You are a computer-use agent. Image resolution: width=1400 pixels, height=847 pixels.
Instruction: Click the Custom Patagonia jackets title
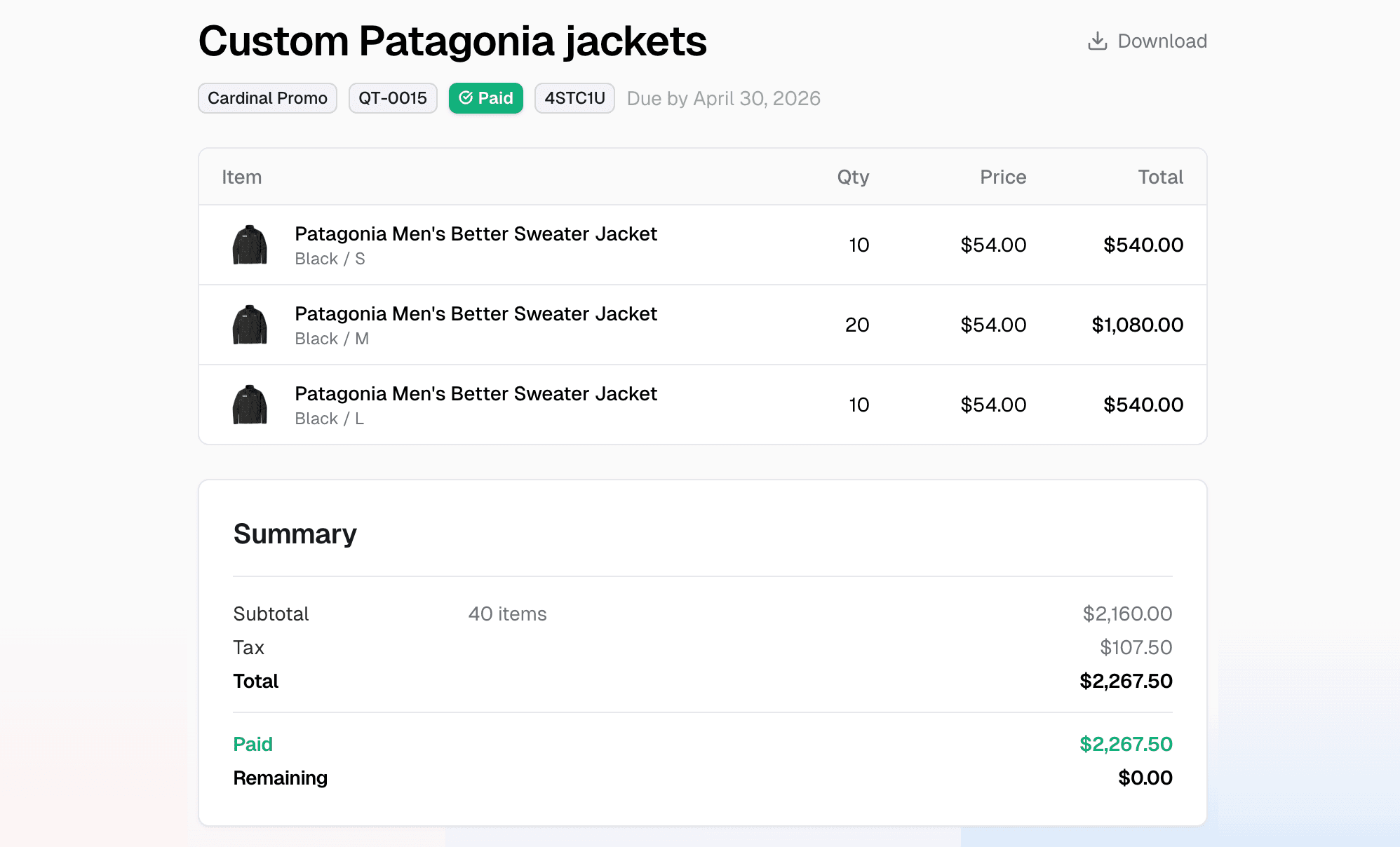452,41
